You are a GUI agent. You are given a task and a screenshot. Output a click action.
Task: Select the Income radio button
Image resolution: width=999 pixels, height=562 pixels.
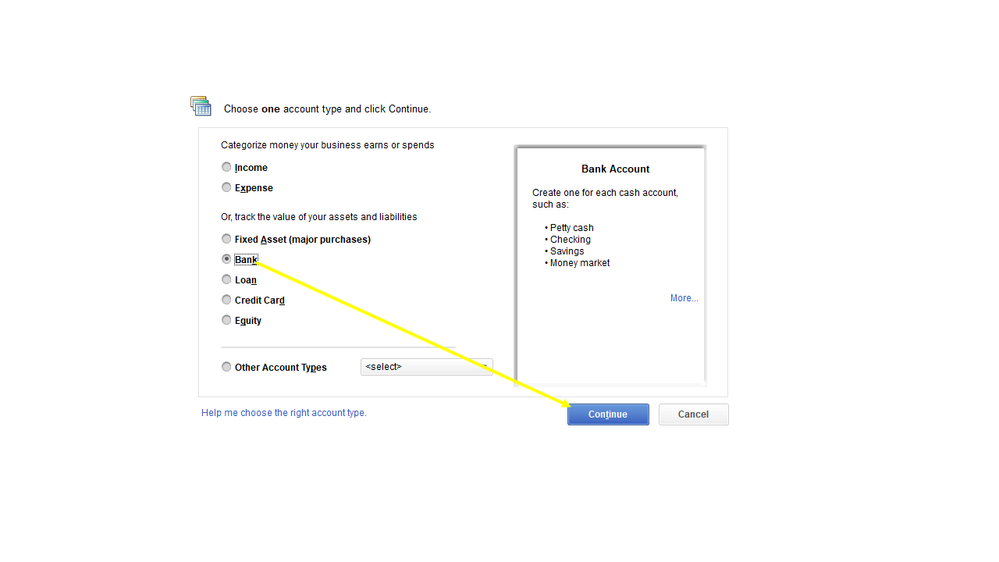pos(227,167)
